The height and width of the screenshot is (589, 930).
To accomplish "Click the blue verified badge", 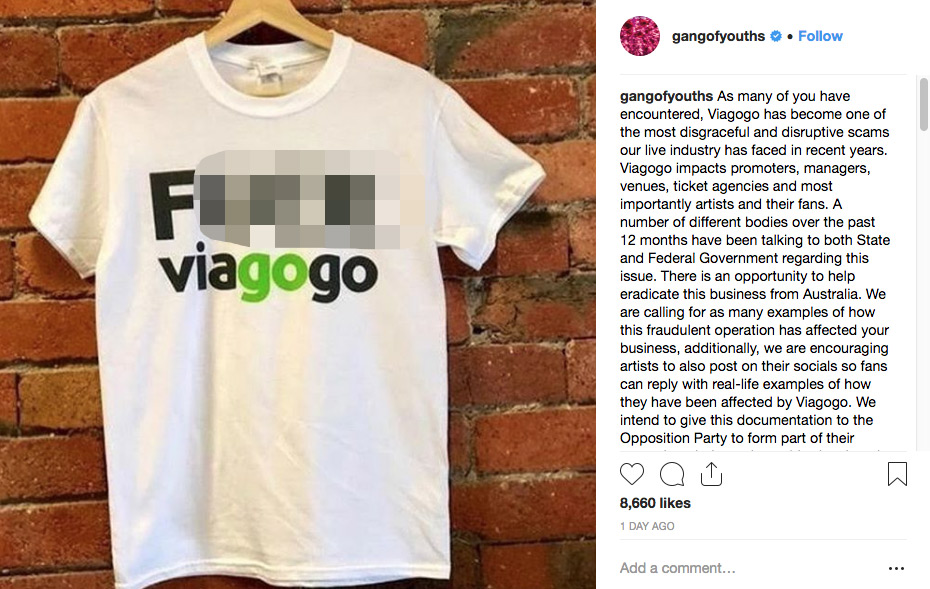I will (776, 36).
